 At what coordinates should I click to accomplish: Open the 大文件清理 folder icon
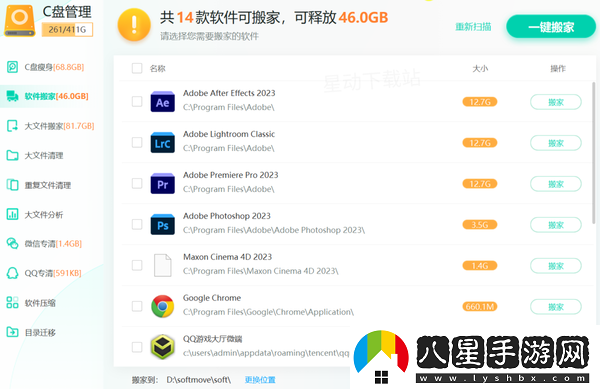[x=12, y=155]
